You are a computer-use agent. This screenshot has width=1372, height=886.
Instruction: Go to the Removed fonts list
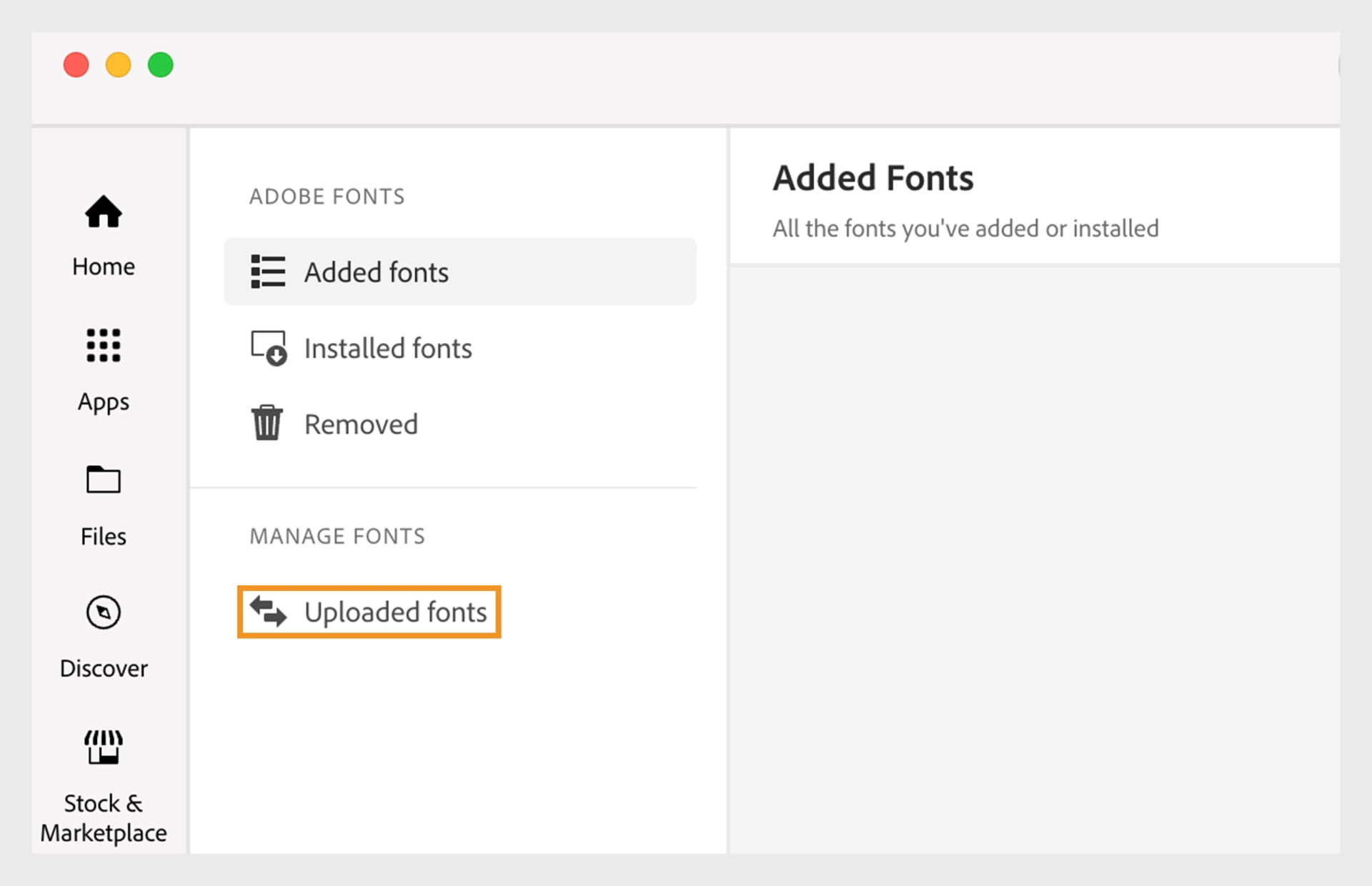coord(361,424)
